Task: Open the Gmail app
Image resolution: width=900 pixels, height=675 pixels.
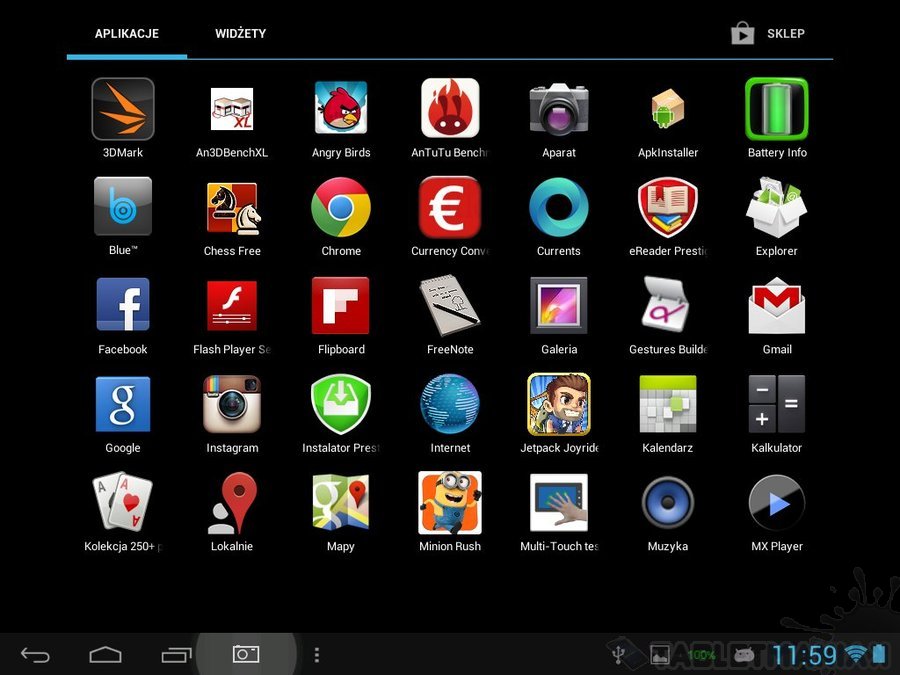Action: (777, 305)
